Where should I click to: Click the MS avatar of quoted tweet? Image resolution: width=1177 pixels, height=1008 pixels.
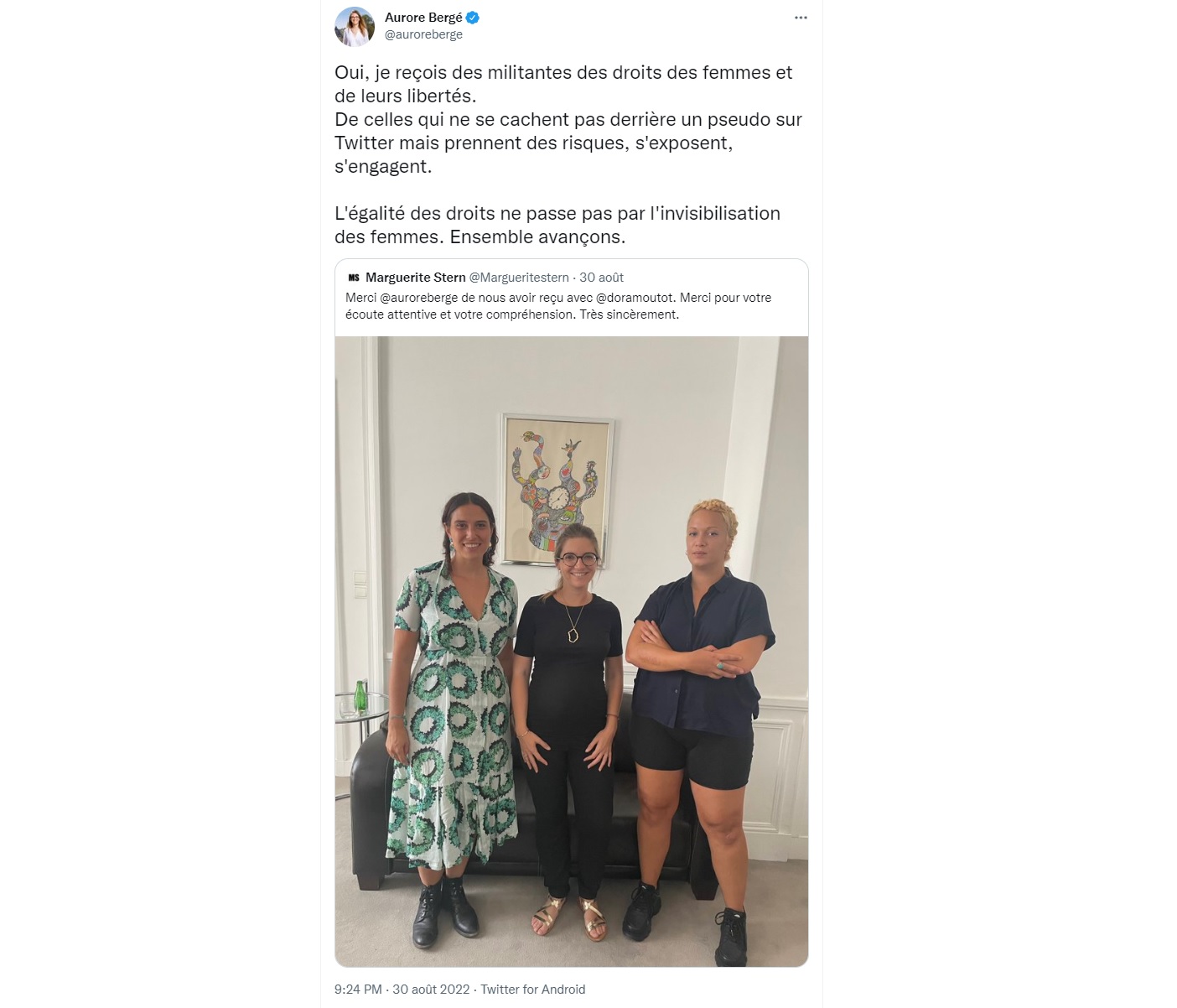(354, 278)
